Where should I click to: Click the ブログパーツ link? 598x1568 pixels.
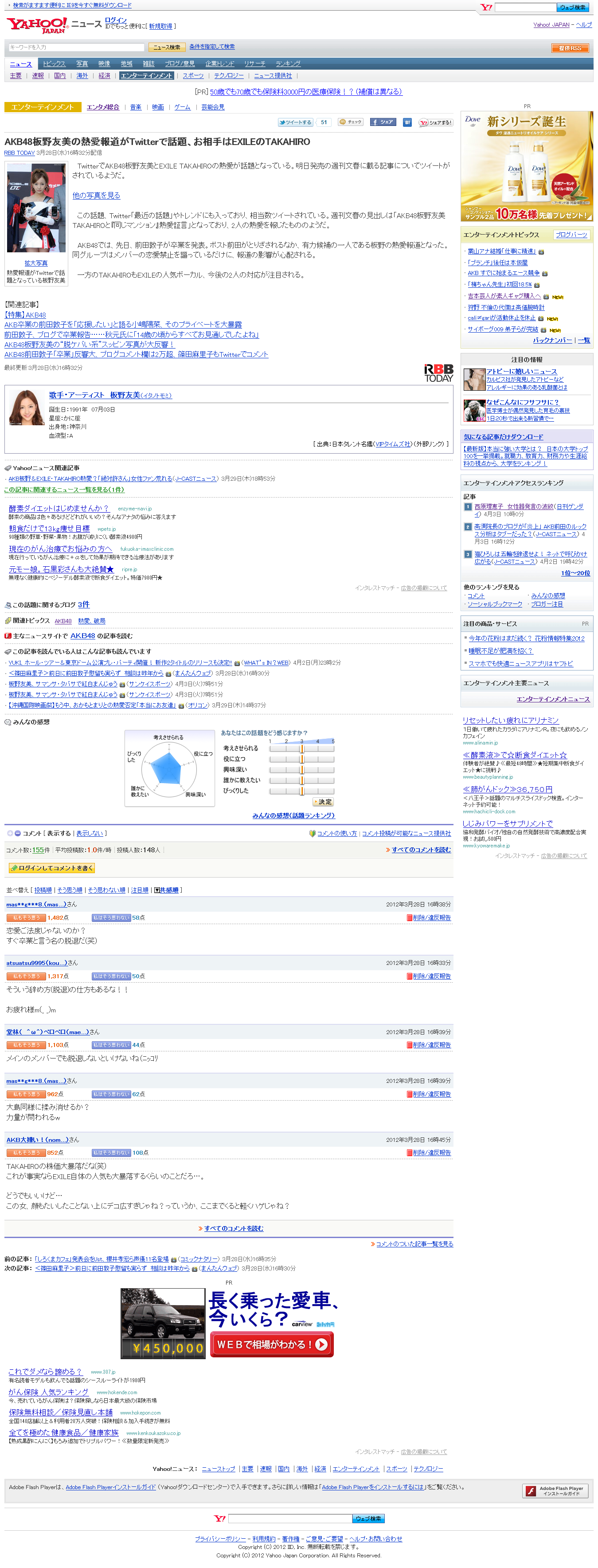click(571, 235)
